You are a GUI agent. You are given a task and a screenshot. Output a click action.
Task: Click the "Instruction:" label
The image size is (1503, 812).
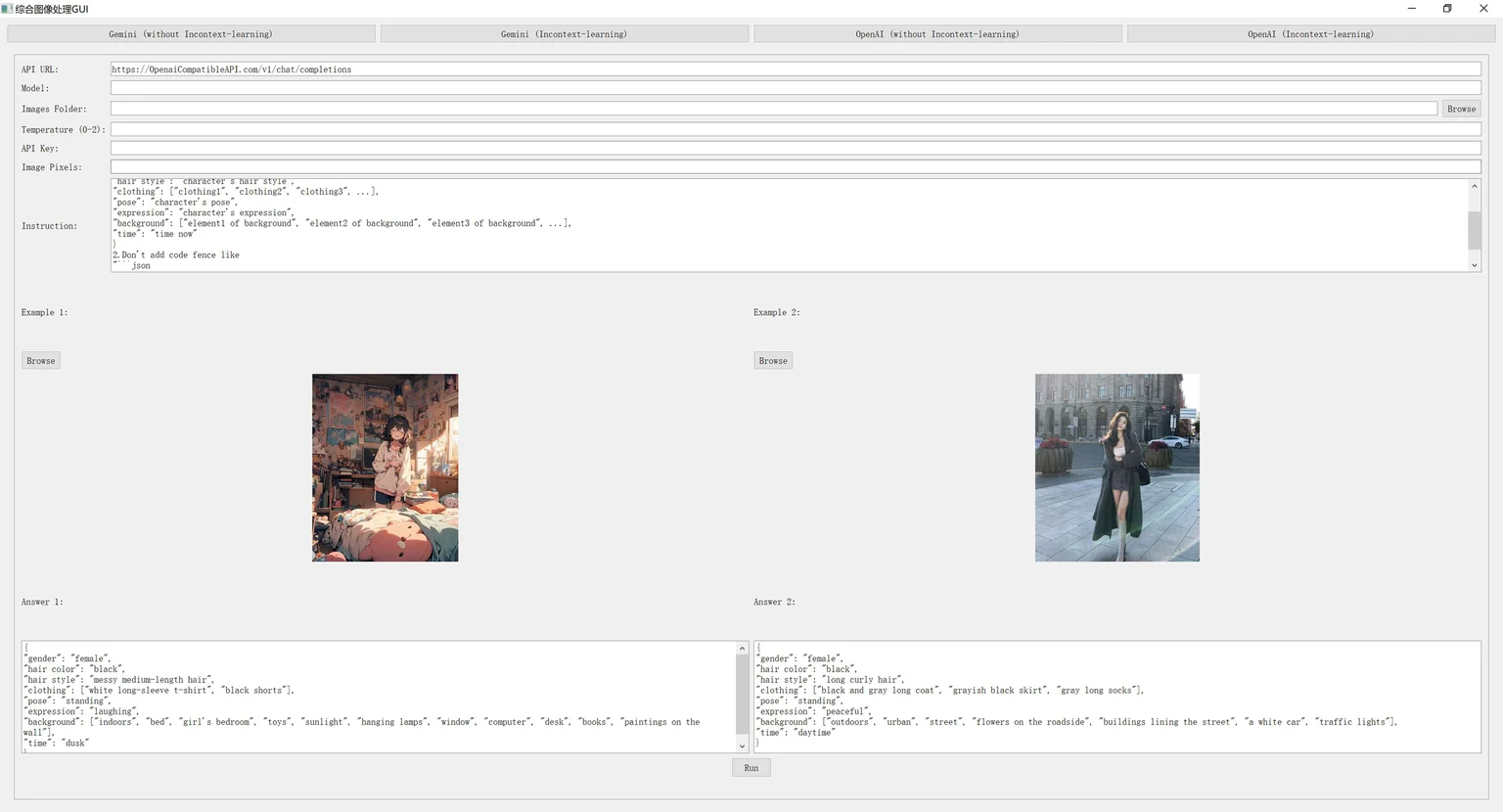click(49, 226)
